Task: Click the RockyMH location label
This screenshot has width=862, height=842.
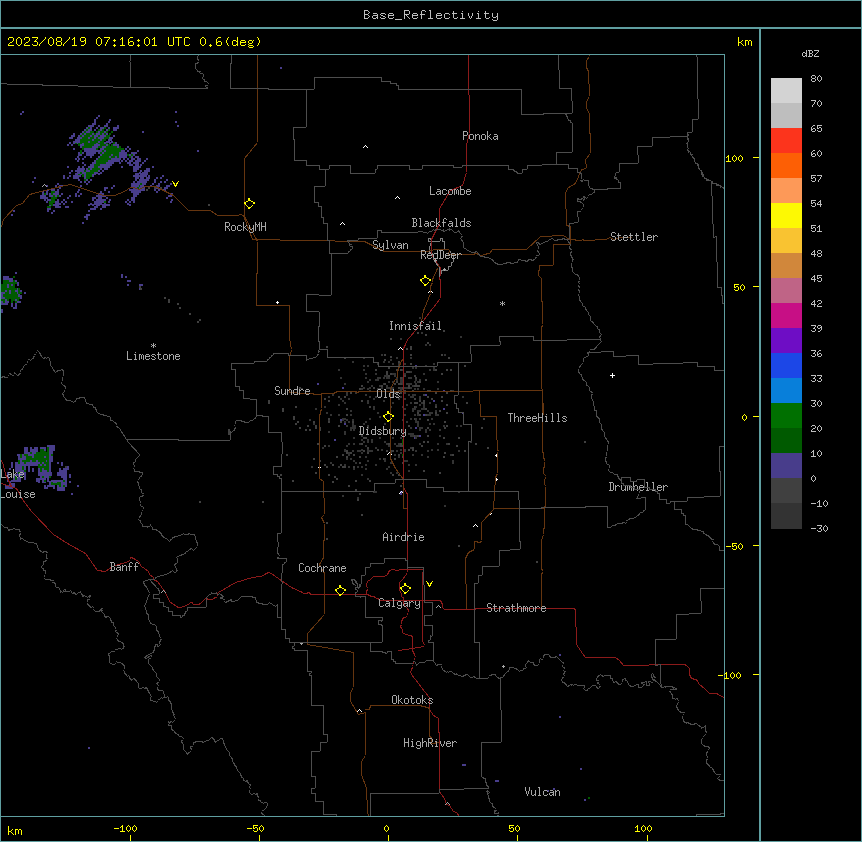Action: click(245, 227)
